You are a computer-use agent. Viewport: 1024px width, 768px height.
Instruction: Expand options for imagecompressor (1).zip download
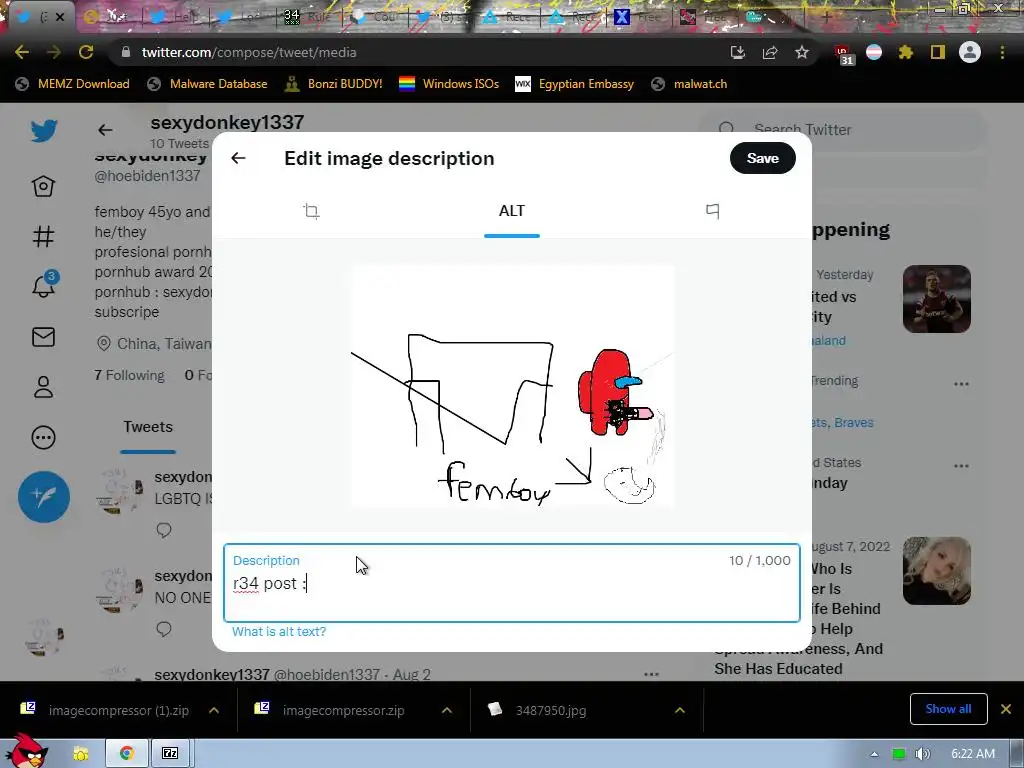[214, 710]
